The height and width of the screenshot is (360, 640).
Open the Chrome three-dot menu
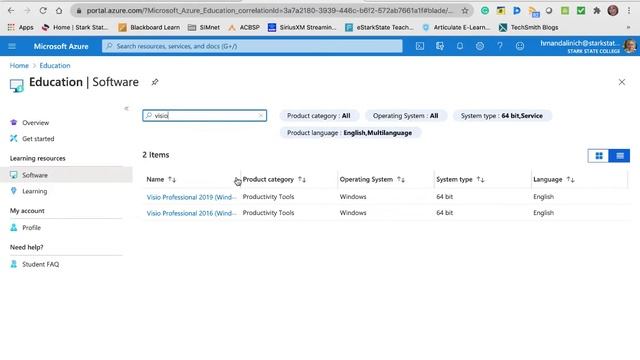(629, 11)
